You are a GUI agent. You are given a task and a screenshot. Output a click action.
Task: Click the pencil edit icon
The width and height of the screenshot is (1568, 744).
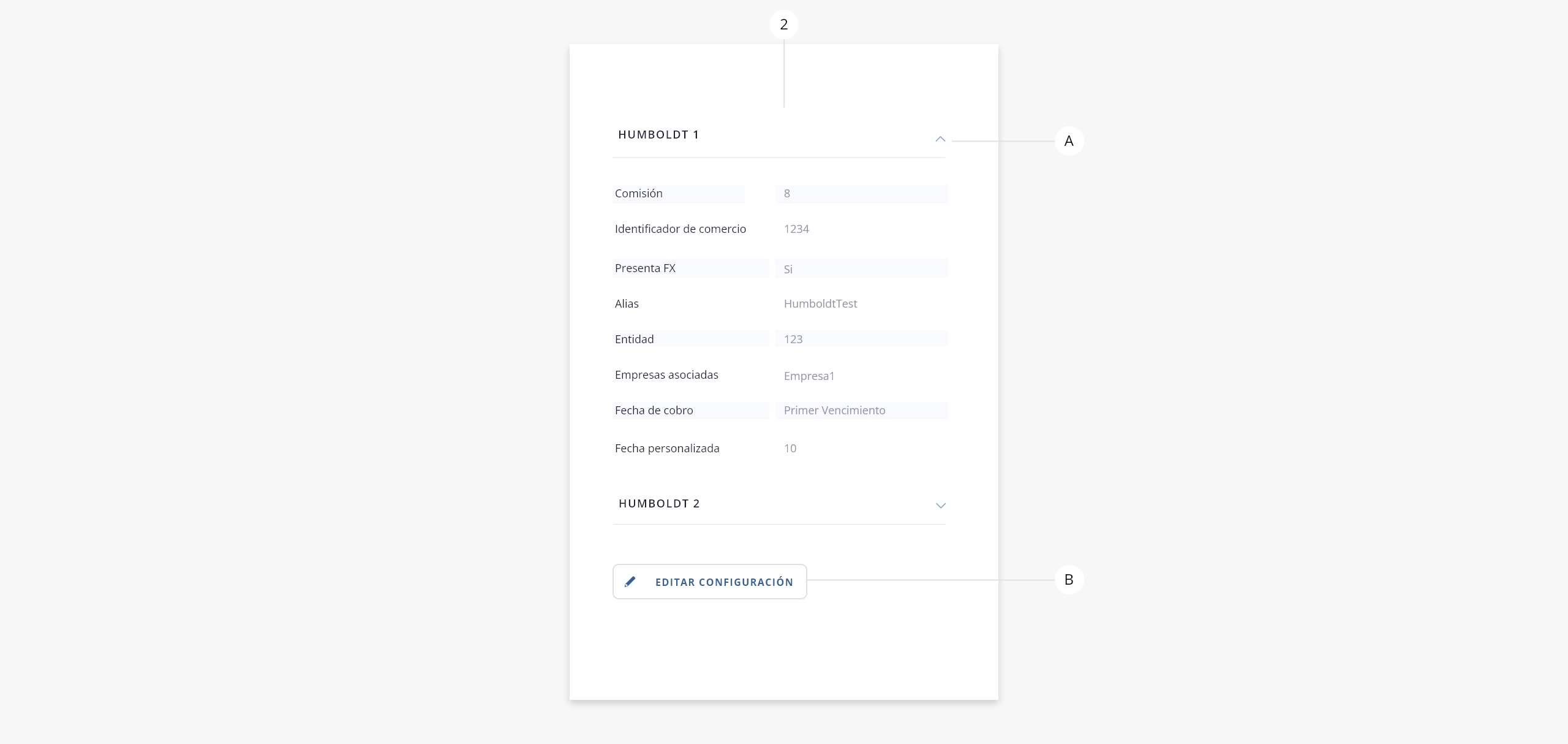coord(630,582)
